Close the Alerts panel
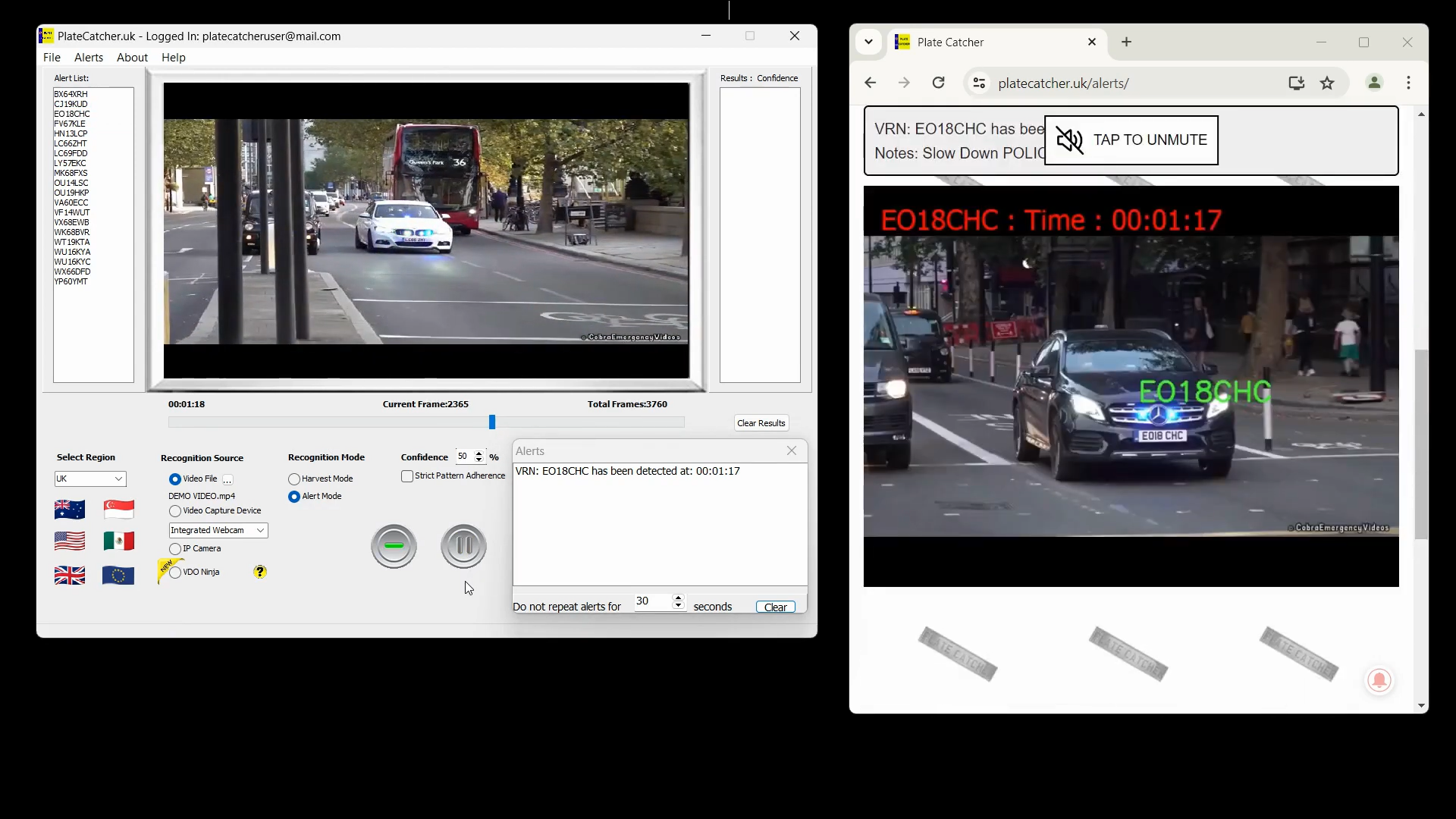Viewport: 1456px width, 819px height. point(792,450)
